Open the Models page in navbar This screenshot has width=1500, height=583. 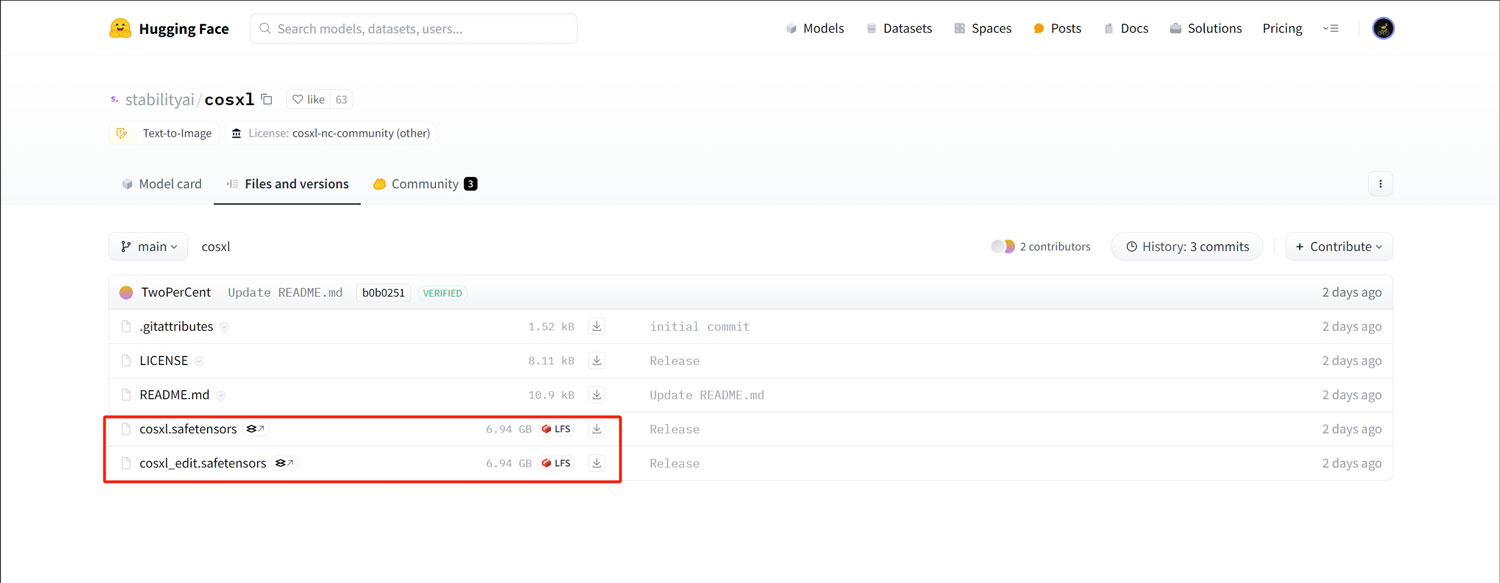(x=814, y=29)
